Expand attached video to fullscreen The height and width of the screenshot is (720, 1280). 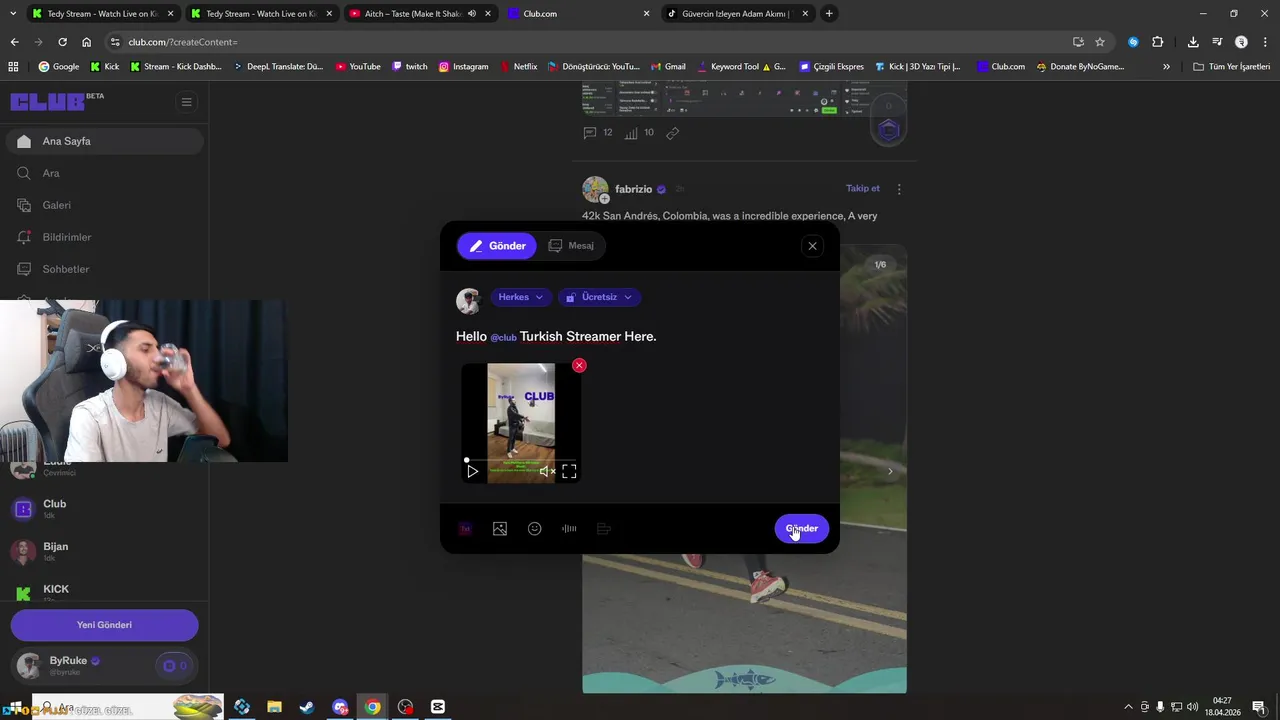[x=569, y=471]
